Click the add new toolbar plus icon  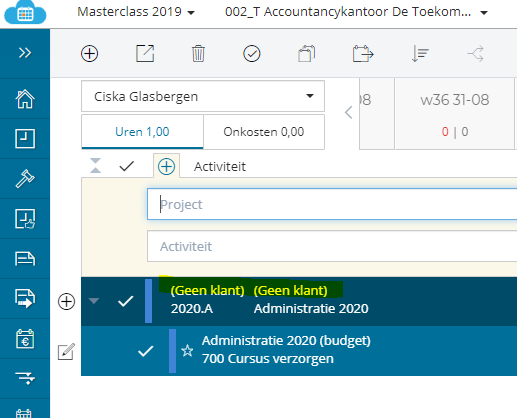click(x=89, y=54)
